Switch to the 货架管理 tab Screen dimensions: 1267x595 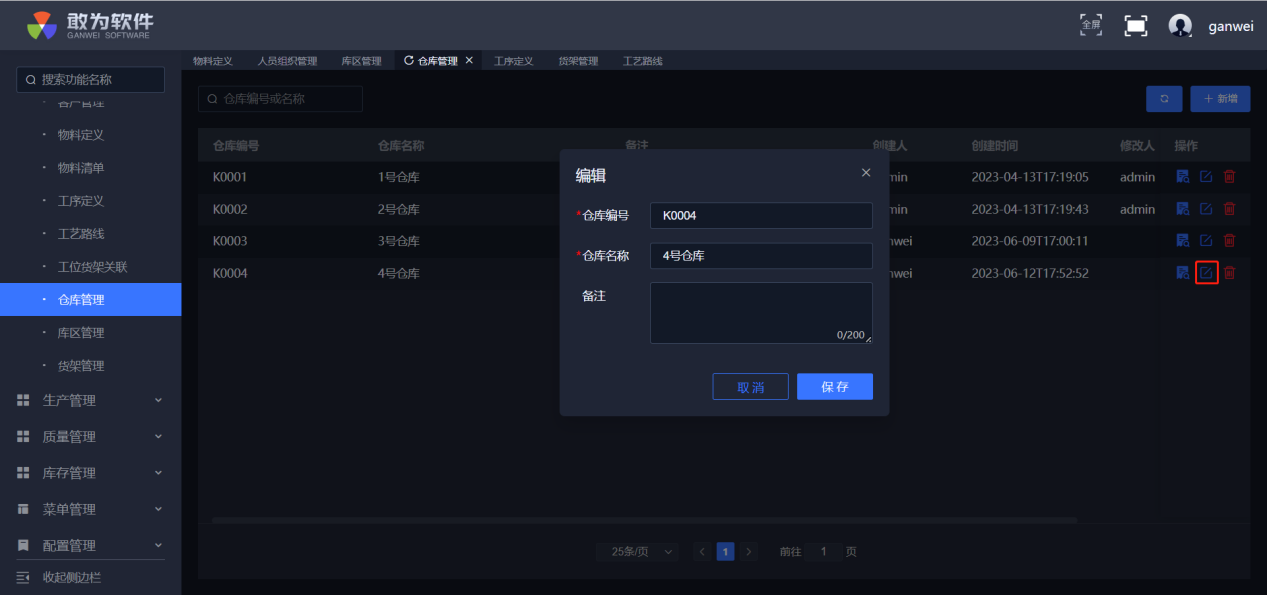(578, 61)
